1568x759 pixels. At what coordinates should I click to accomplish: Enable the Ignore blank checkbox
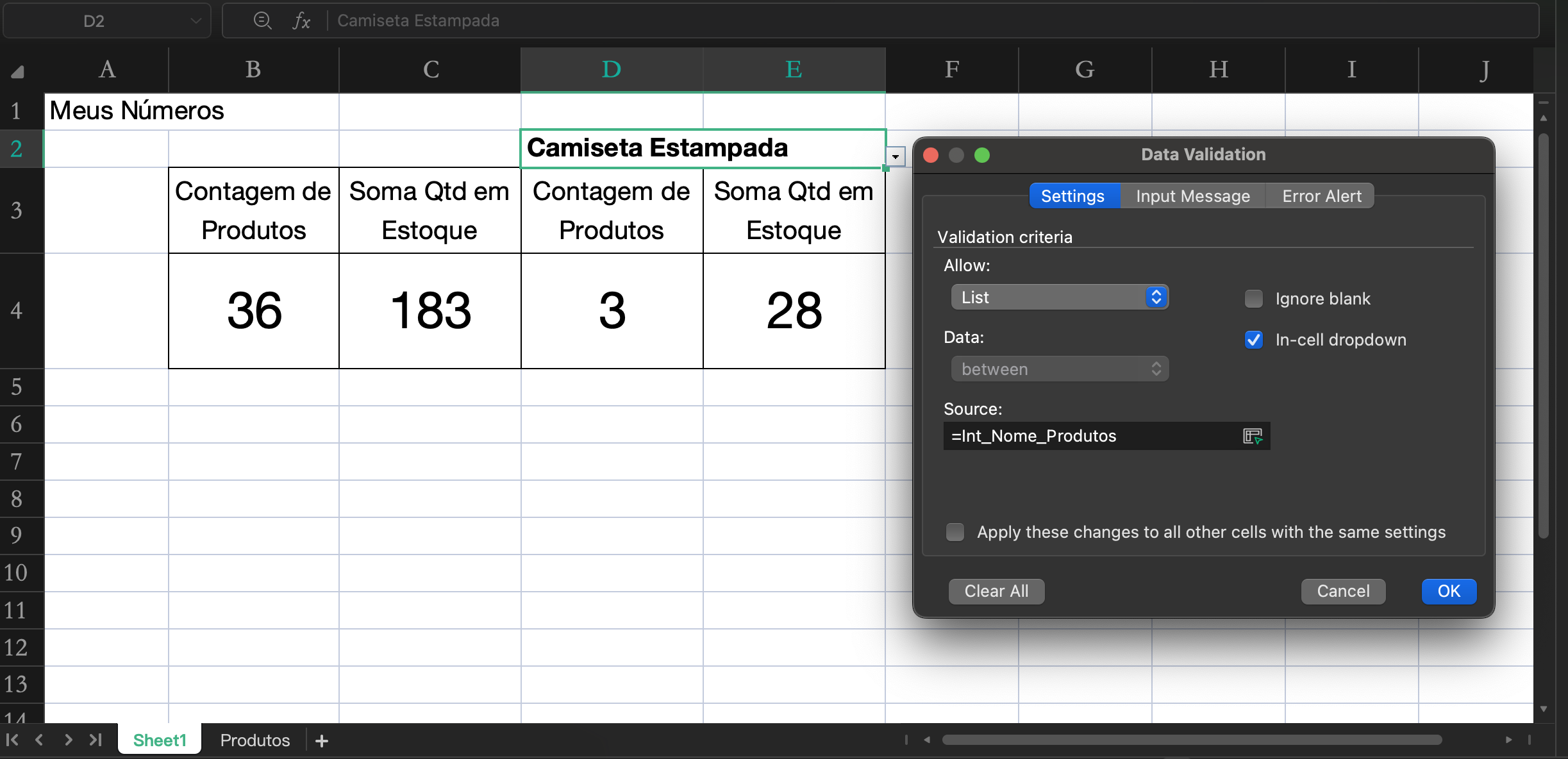click(x=1253, y=299)
